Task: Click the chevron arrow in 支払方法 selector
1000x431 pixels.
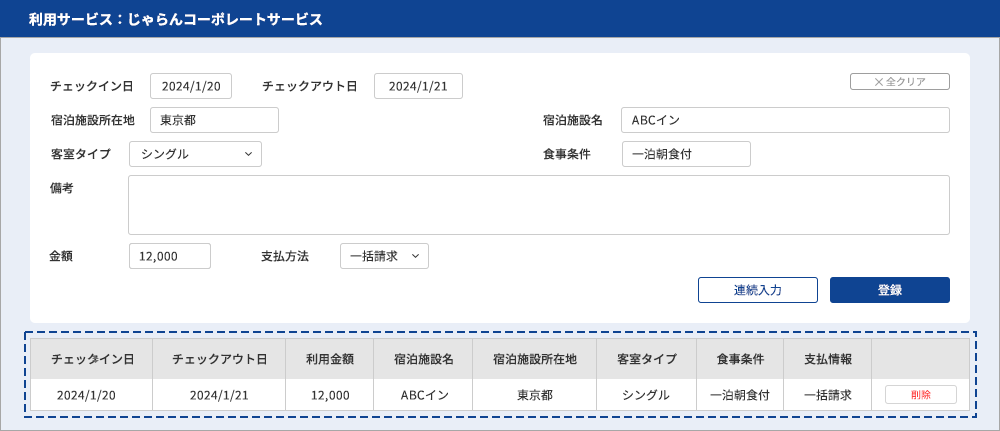Action: [415, 256]
